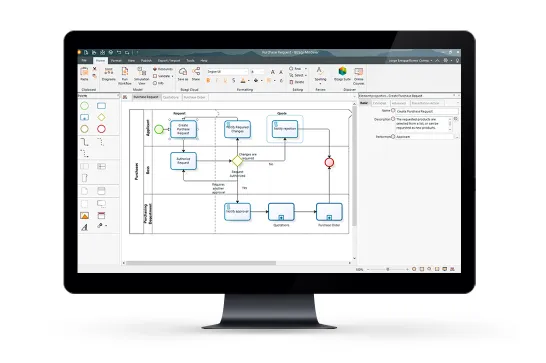Switch to the Export/Import ribbon tab
546x363 pixels.
click(x=169, y=61)
